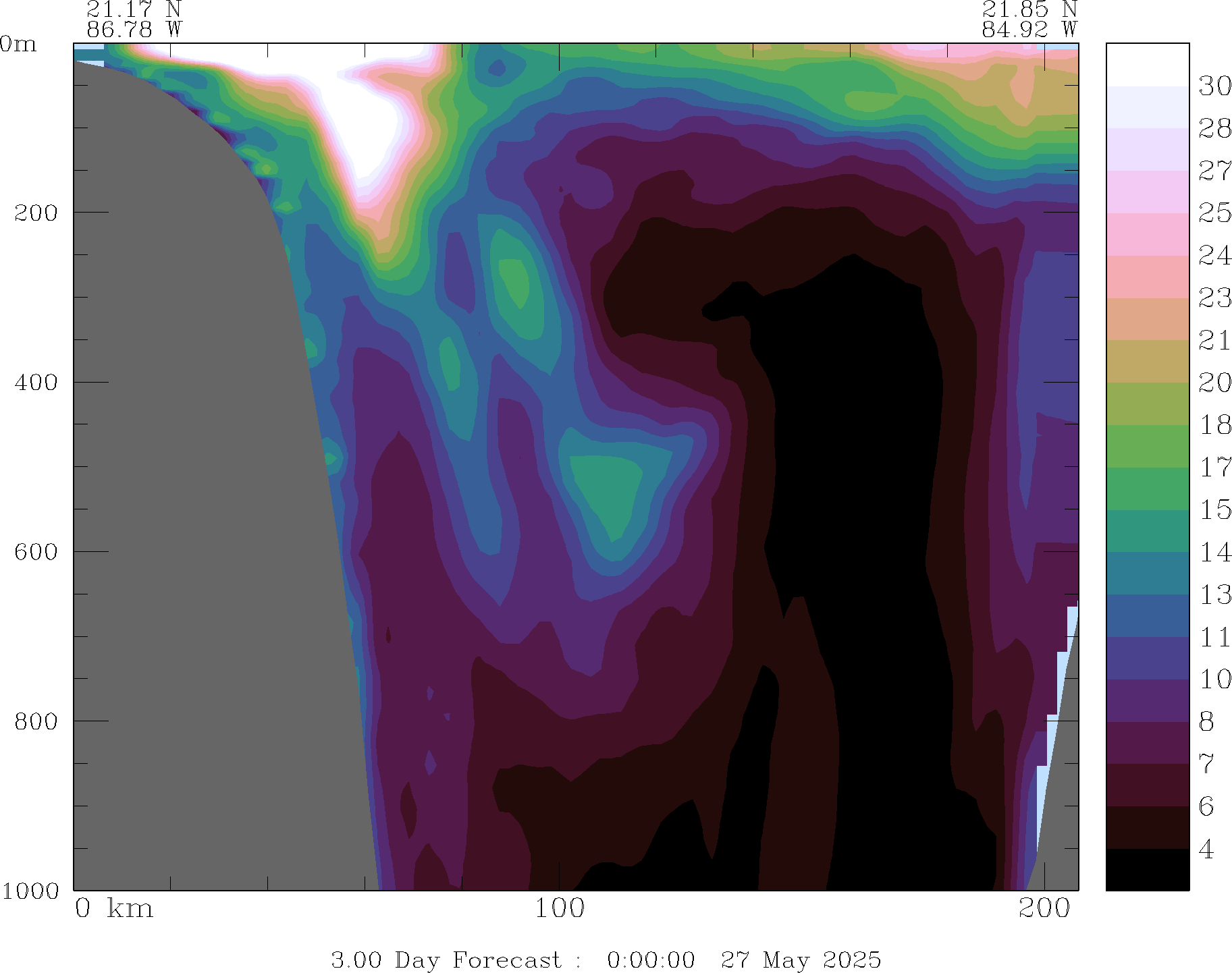Click the 21.85 N 84.92 W coordinate label
The width and height of the screenshot is (1232, 973).
1029,19
